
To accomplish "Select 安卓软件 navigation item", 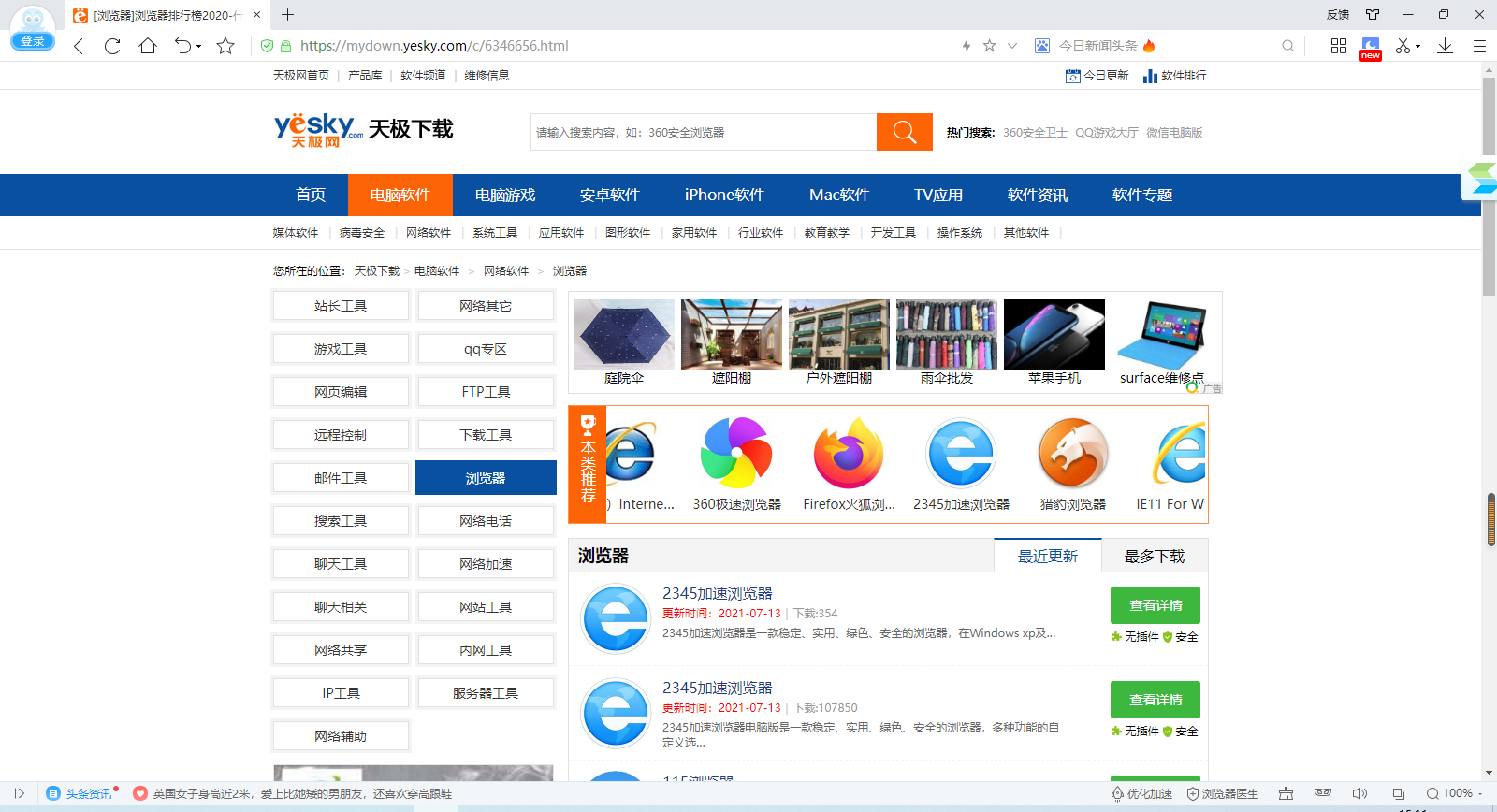I will [x=610, y=195].
